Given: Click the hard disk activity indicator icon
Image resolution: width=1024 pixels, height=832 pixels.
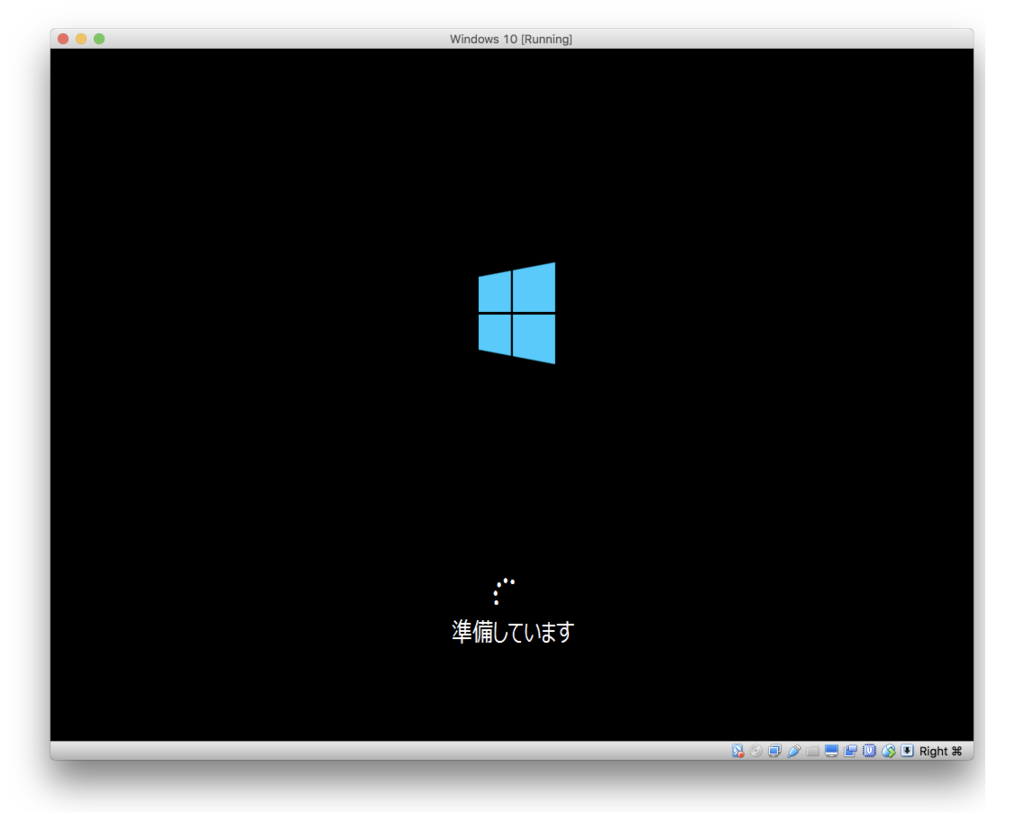Looking at the screenshot, I should pyautogui.click(x=738, y=751).
